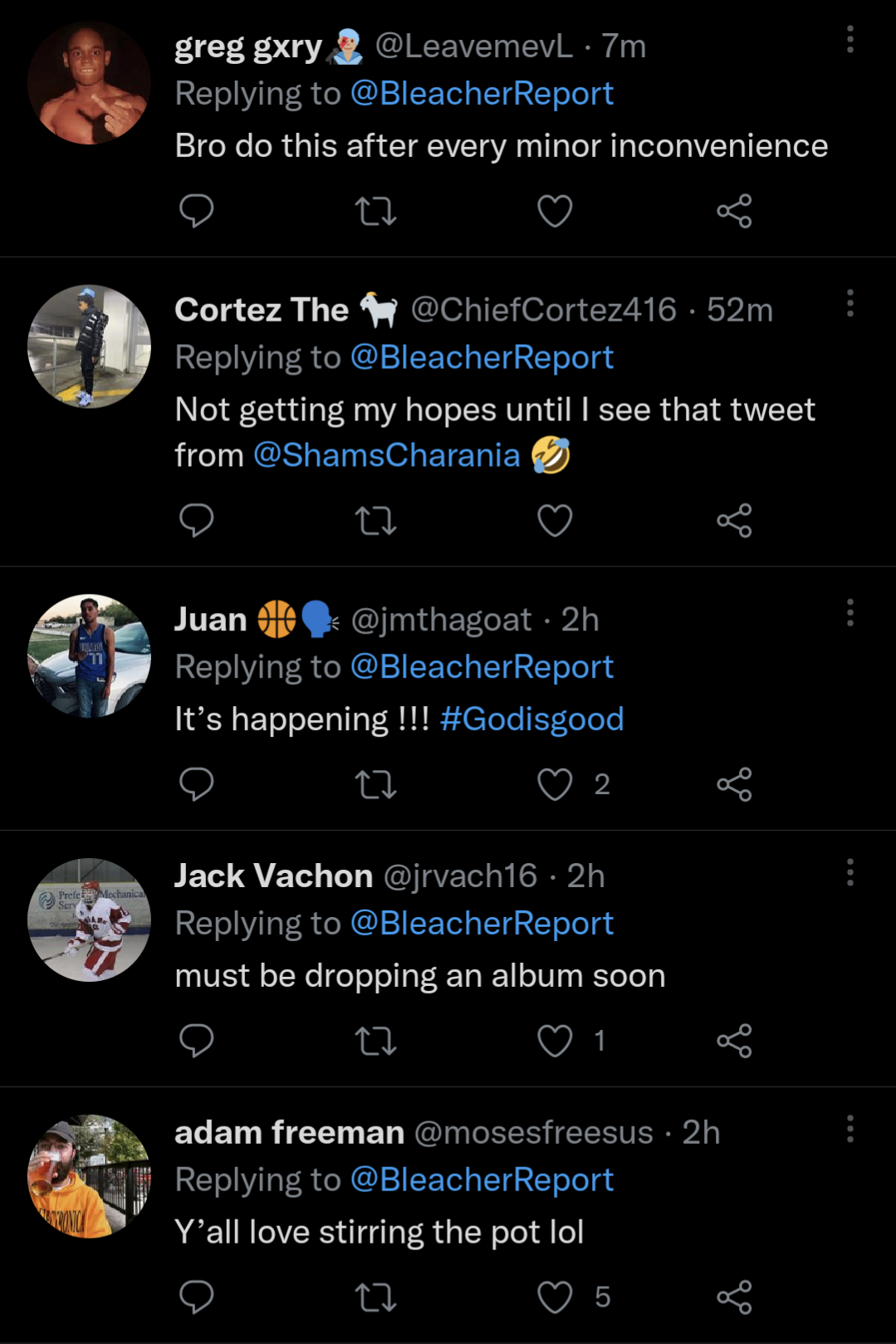The height and width of the screenshot is (1344, 896).
Task: View Jack Vachon's hockey profile picture
Action: [x=89, y=920]
